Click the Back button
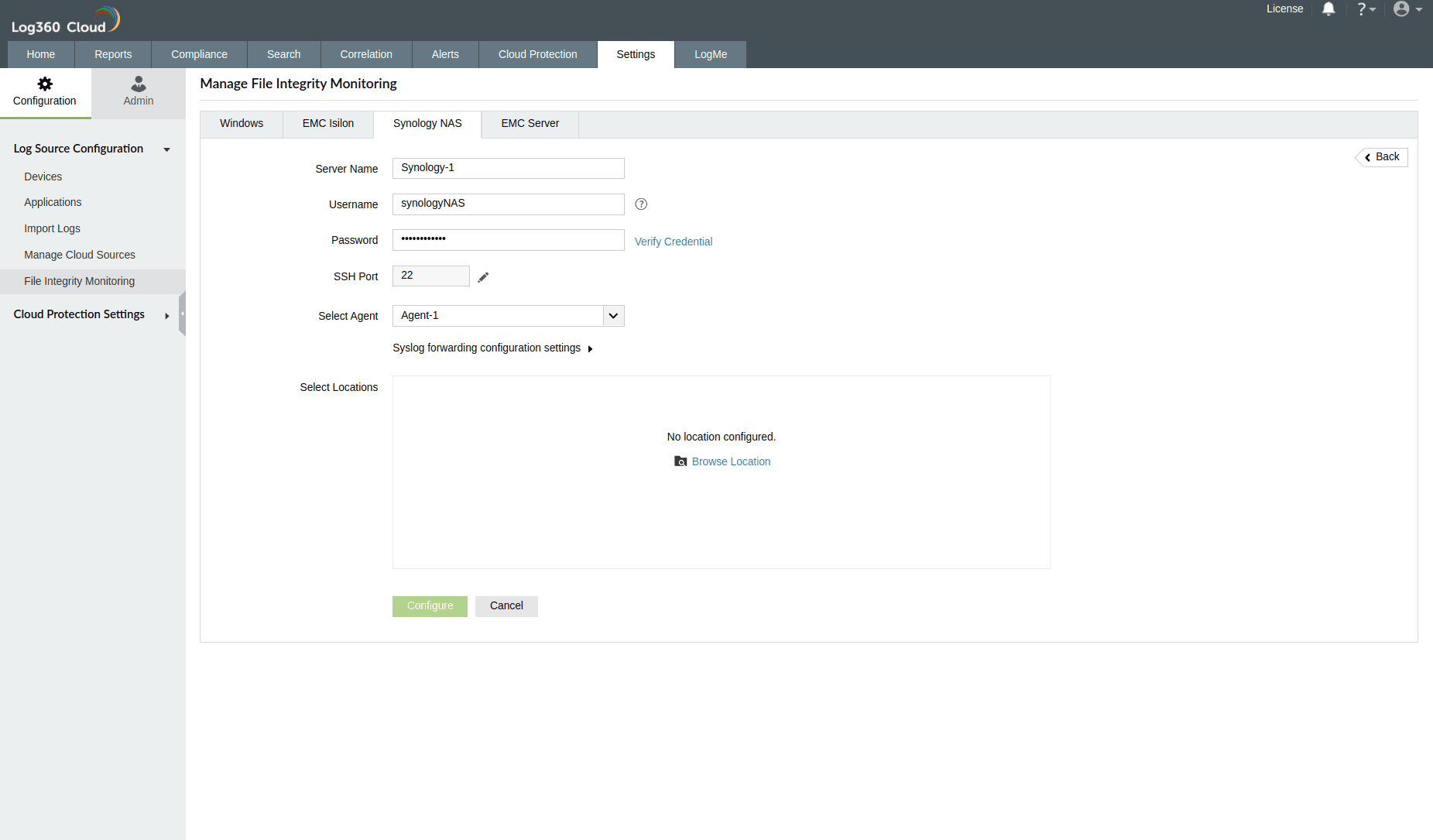1433x840 pixels. (1382, 157)
